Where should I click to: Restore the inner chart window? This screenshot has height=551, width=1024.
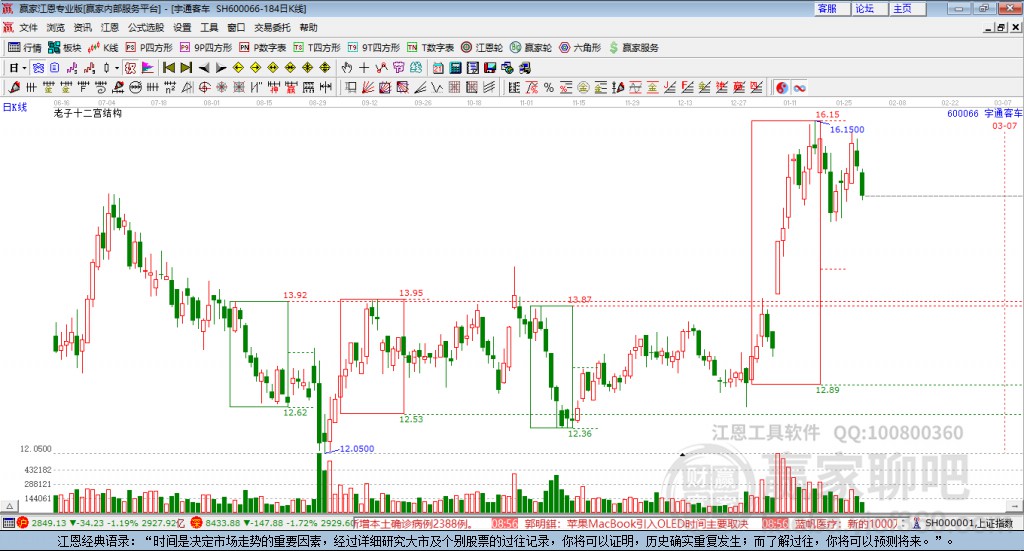tap(1002, 27)
